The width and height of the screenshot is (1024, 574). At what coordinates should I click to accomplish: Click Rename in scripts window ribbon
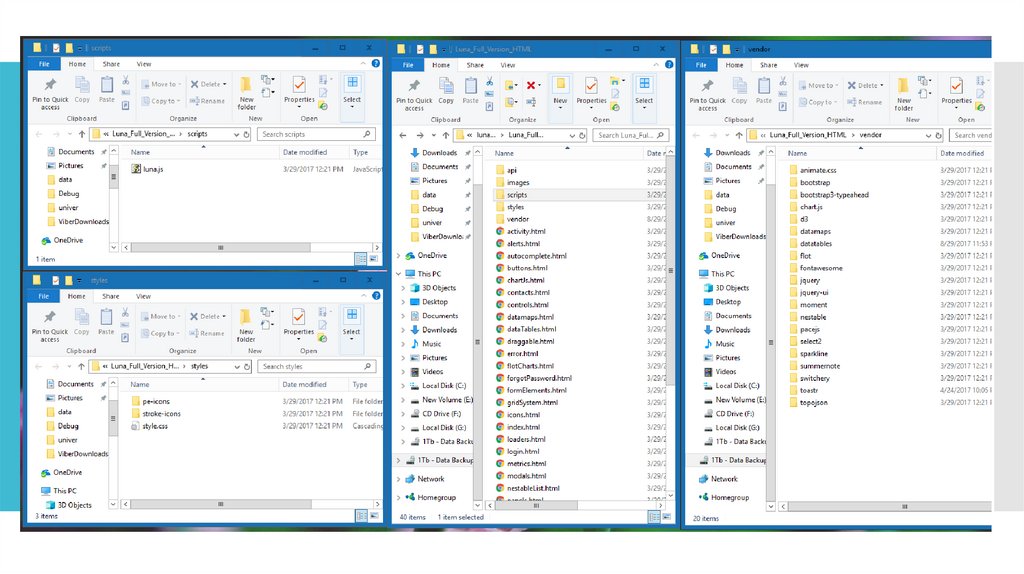[x=208, y=101]
